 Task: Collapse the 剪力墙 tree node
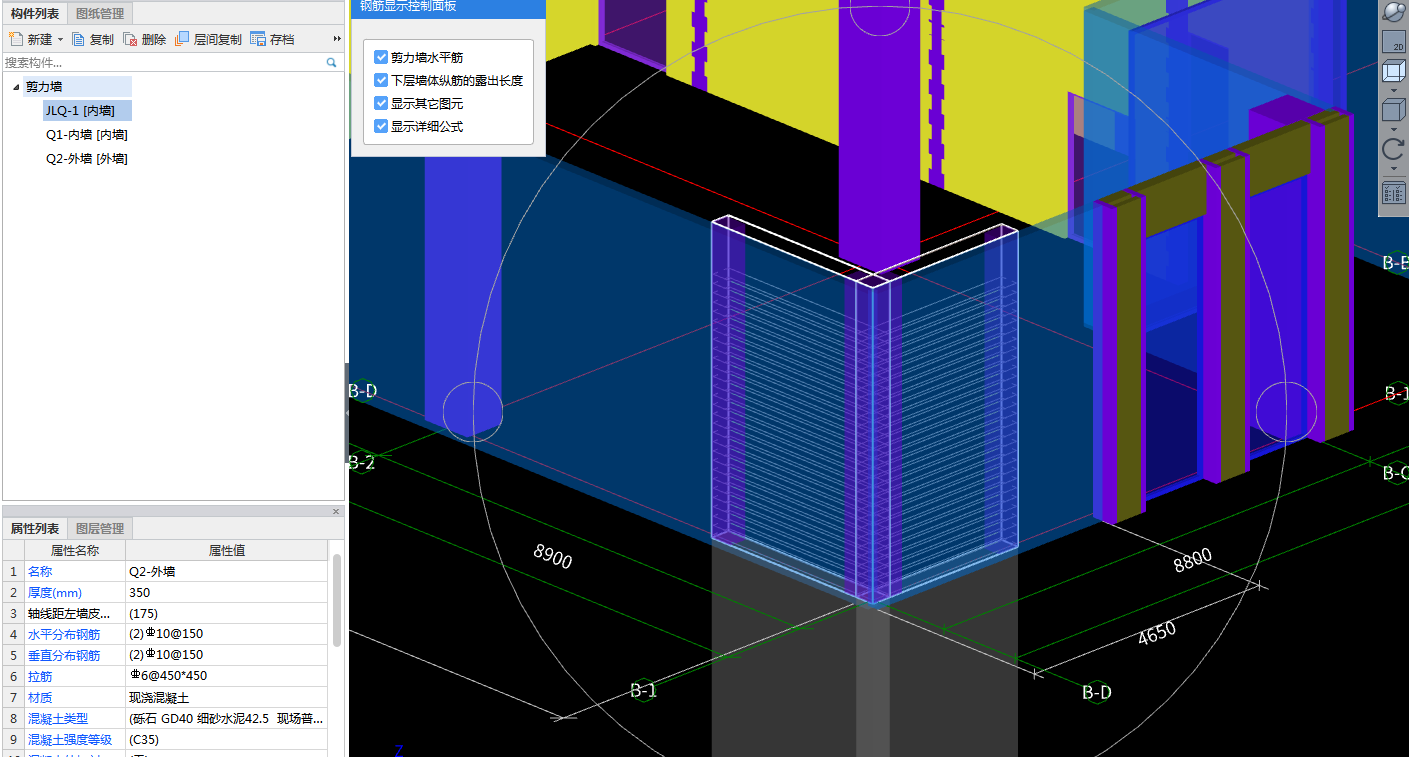[x=16, y=87]
